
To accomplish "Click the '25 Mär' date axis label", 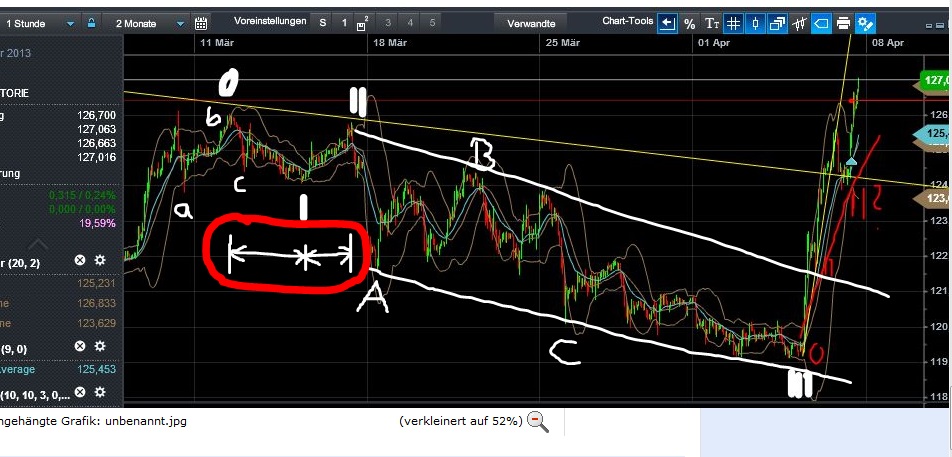I will tap(562, 42).
